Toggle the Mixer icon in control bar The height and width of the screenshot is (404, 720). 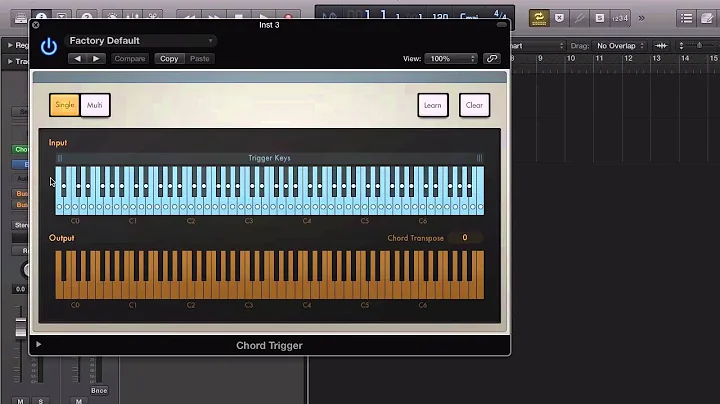point(132,16)
